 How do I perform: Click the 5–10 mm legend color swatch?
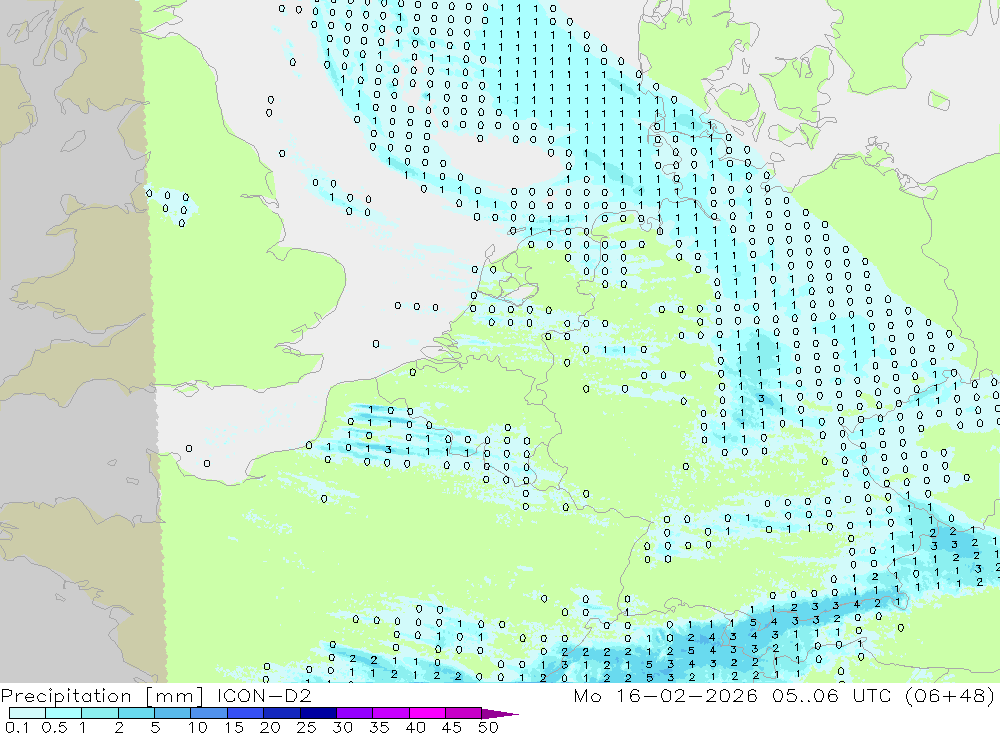(x=172, y=713)
